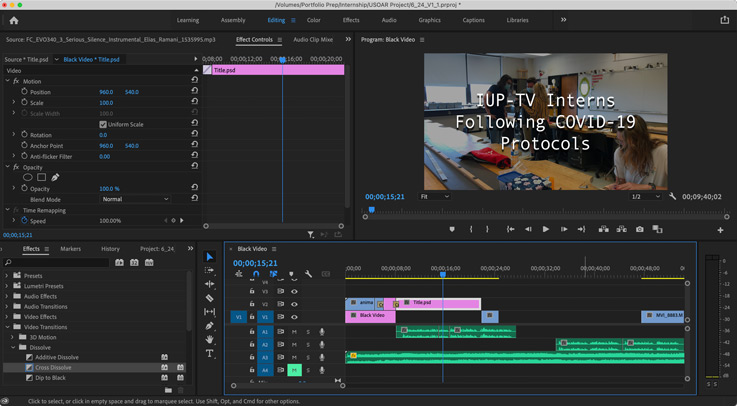
Task: Click the Extract button in Program Monitor
Action: coord(621,229)
